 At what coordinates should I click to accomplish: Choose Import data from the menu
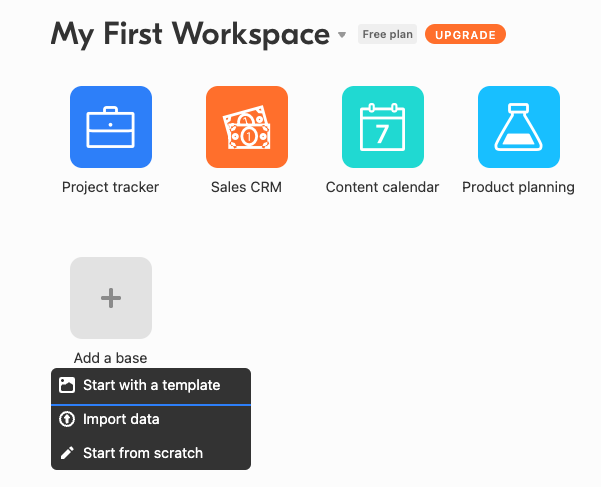coord(151,419)
